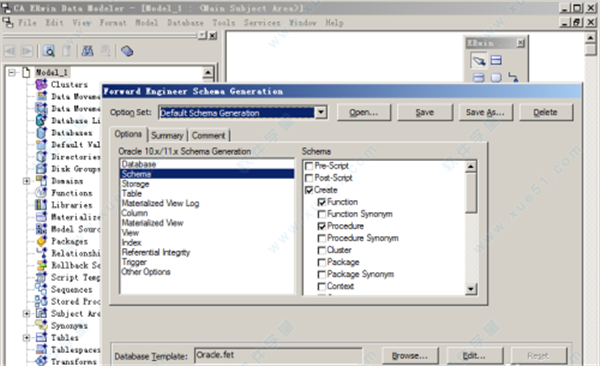Expand the Tables tree node
This screenshot has height=366, width=600.
coord(26,338)
